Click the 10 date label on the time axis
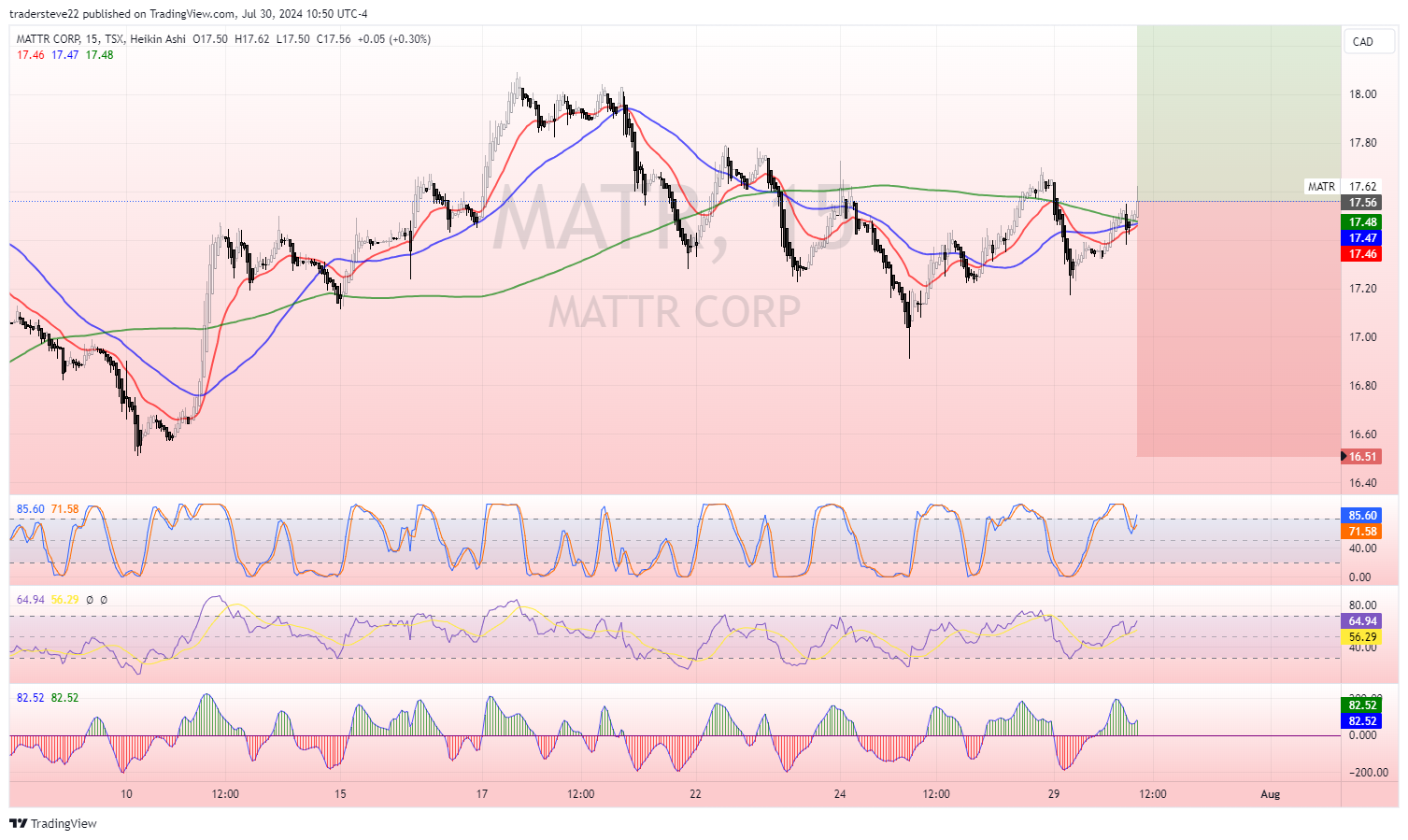 (126, 794)
